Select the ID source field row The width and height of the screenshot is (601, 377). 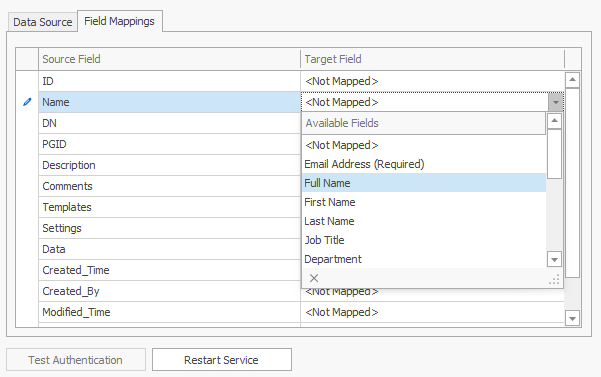(169, 81)
